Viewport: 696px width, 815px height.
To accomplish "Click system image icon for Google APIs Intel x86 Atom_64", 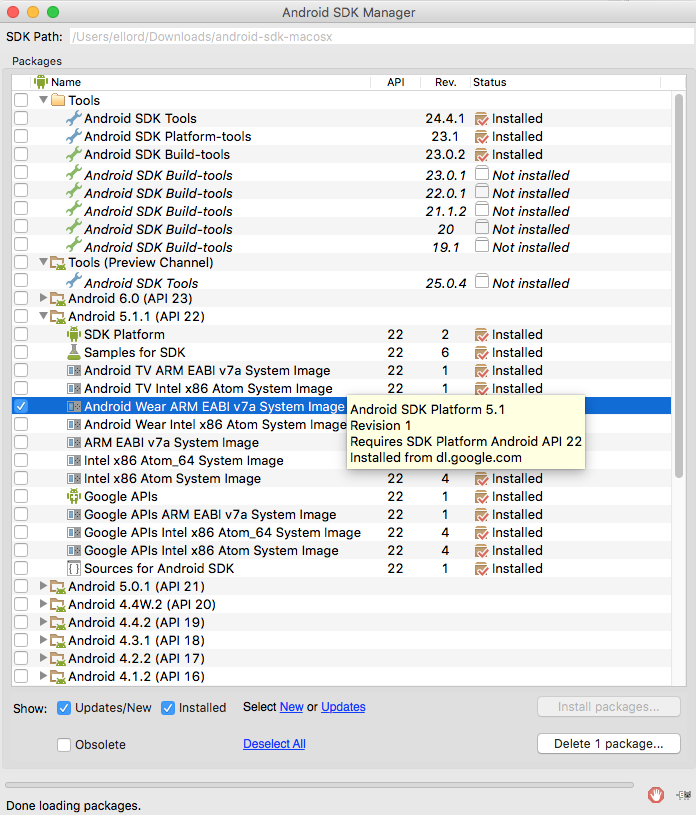I will [x=74, y=533].
